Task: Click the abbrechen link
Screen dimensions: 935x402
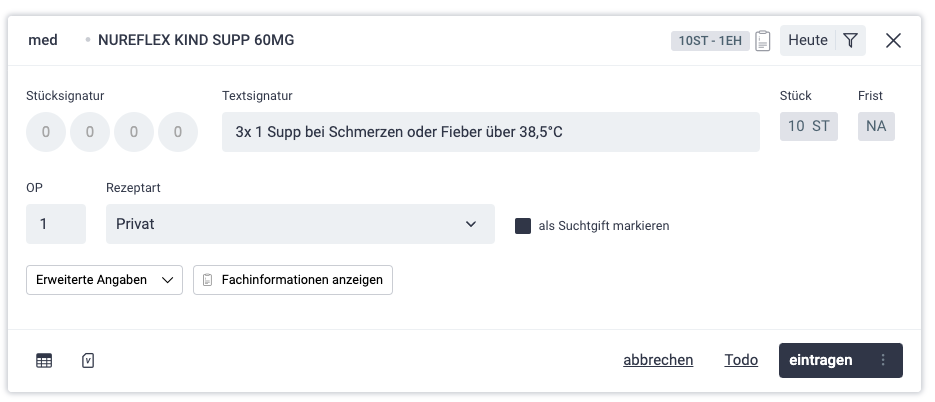Action: 658,360
